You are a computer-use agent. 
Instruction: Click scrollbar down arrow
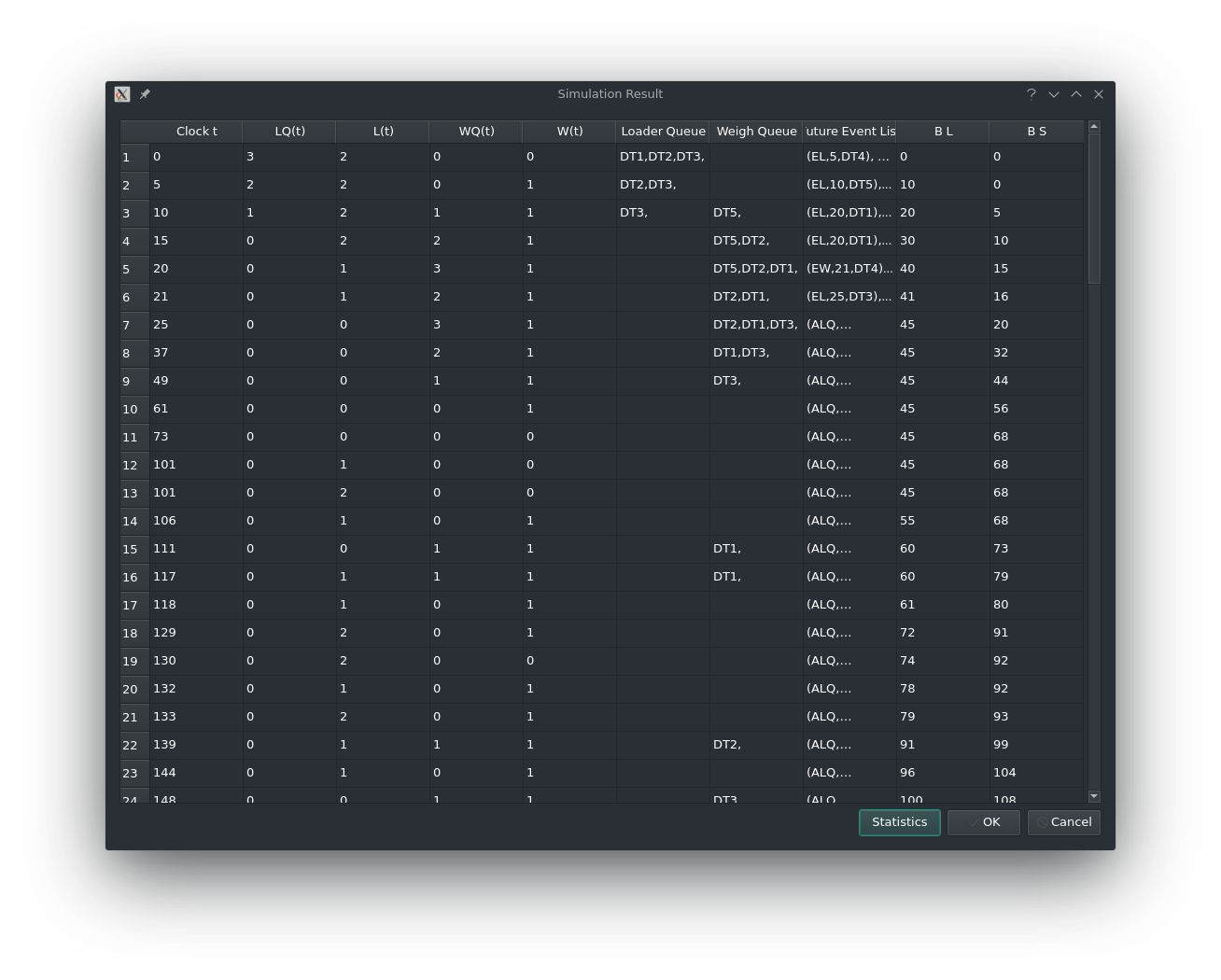click(1094, 796)
